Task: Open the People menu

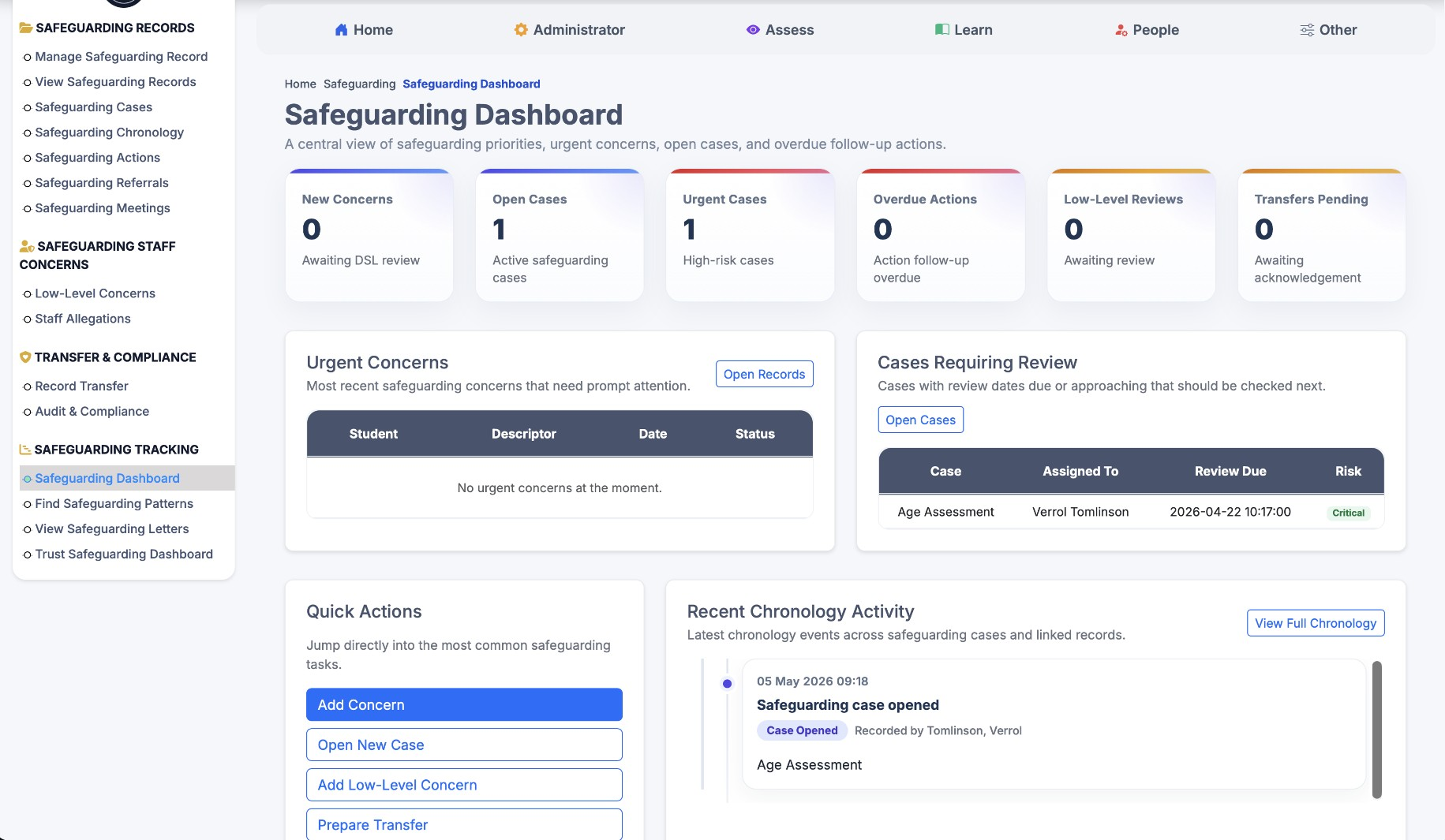Action: (x=1147, y=30)
